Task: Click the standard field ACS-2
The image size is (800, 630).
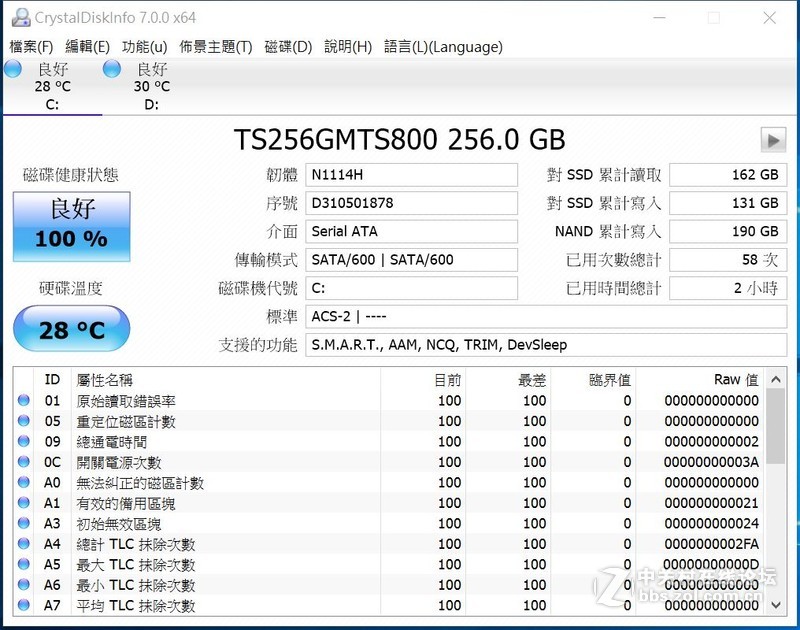Action: pos(546,317)
